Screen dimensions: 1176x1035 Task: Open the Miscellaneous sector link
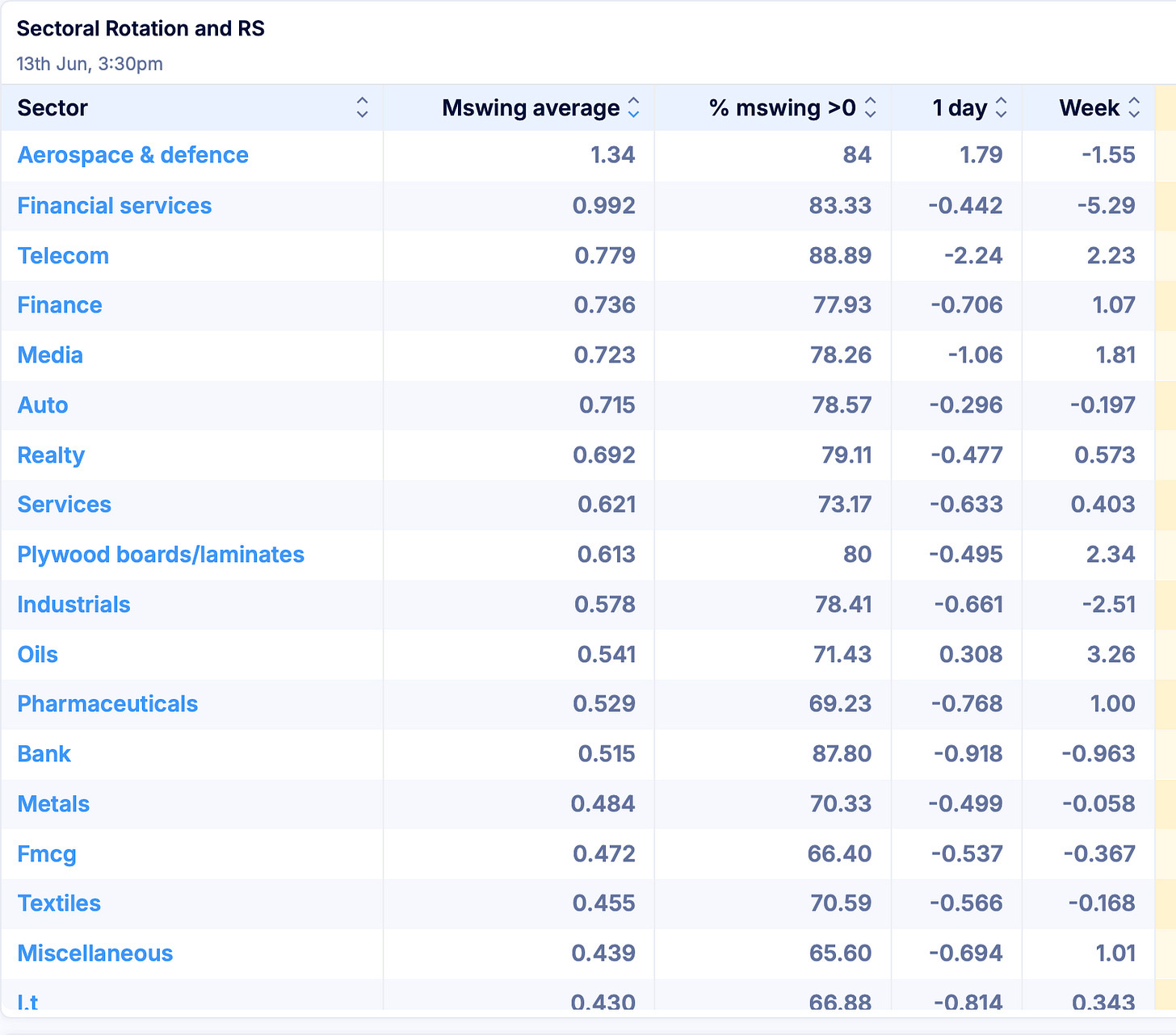click(95, 953)
